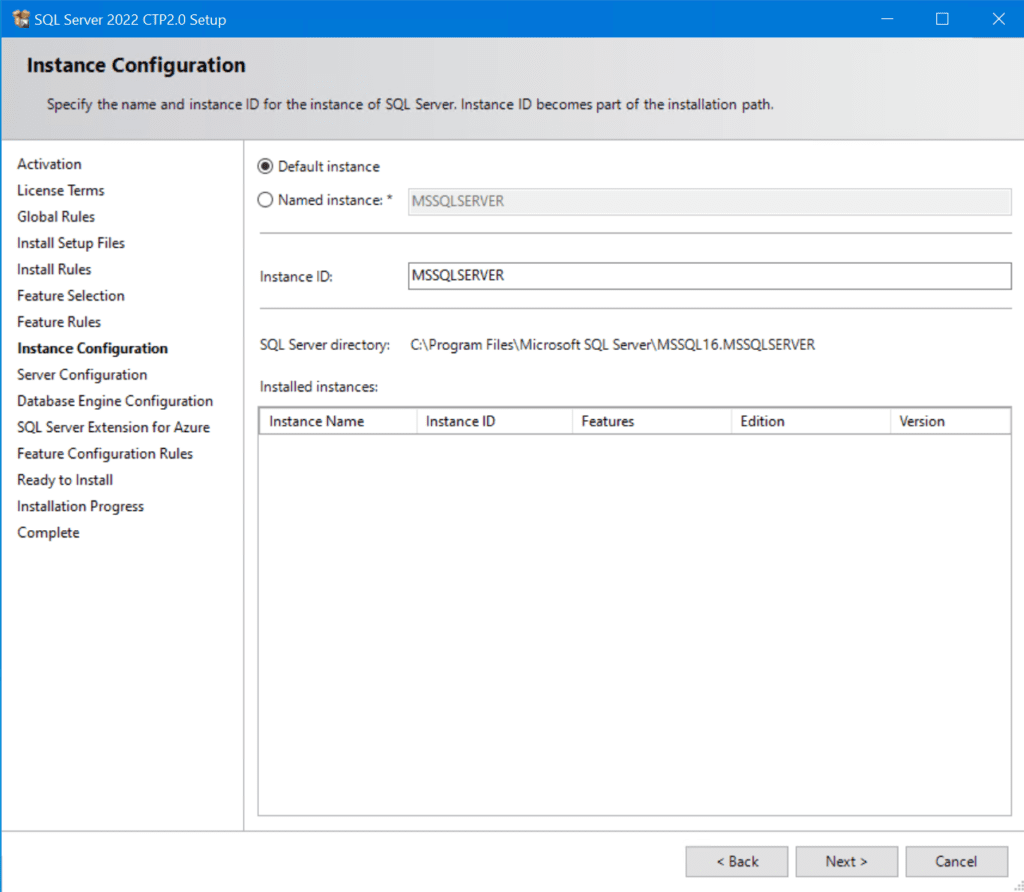Click the SQL Server directory path text

coord(613,345)
